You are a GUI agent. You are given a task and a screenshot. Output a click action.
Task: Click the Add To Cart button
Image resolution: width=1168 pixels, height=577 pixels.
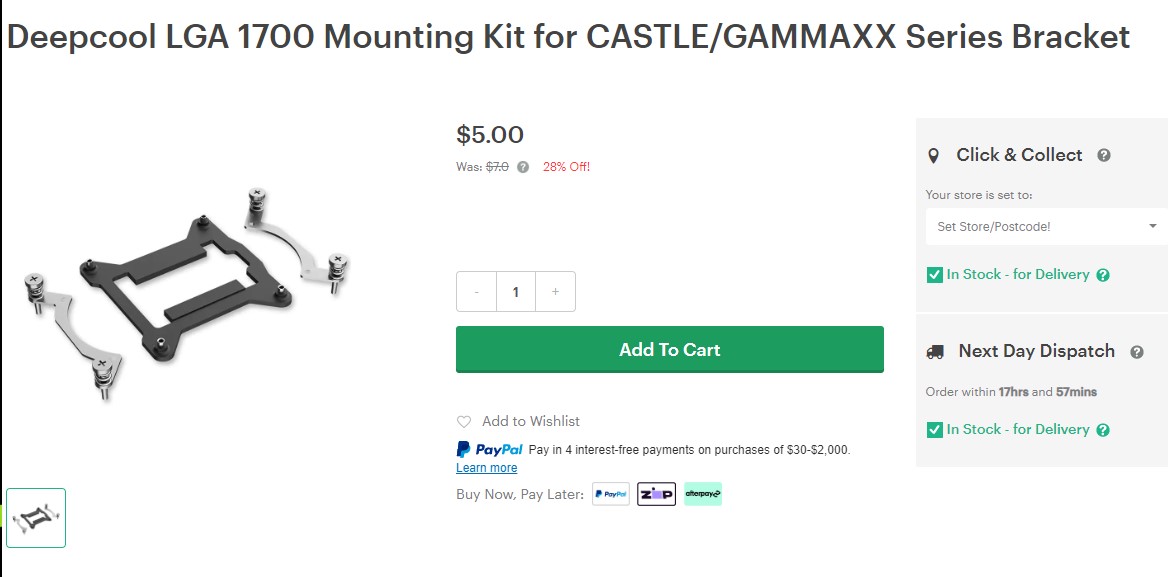click(x=669, y=350)
